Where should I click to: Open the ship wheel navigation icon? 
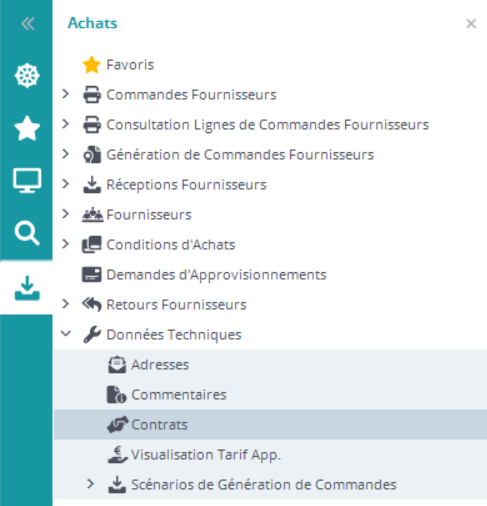click(27, 75)
